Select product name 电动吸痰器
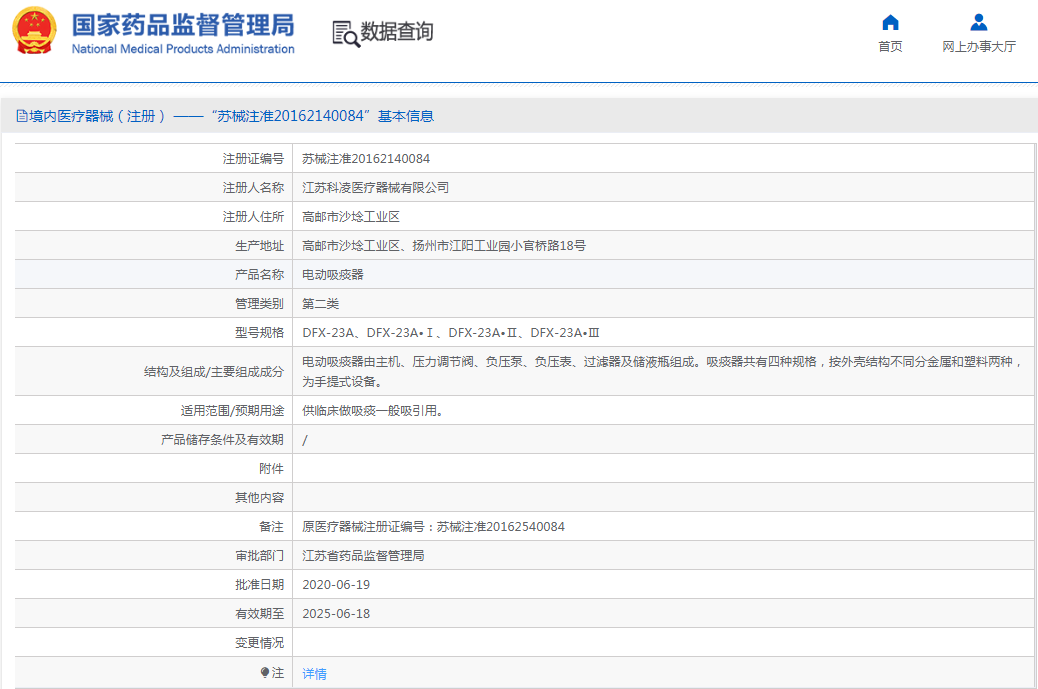Image resolution: width=1038 pixels, height=689 pixels. (x=332, y=275)
